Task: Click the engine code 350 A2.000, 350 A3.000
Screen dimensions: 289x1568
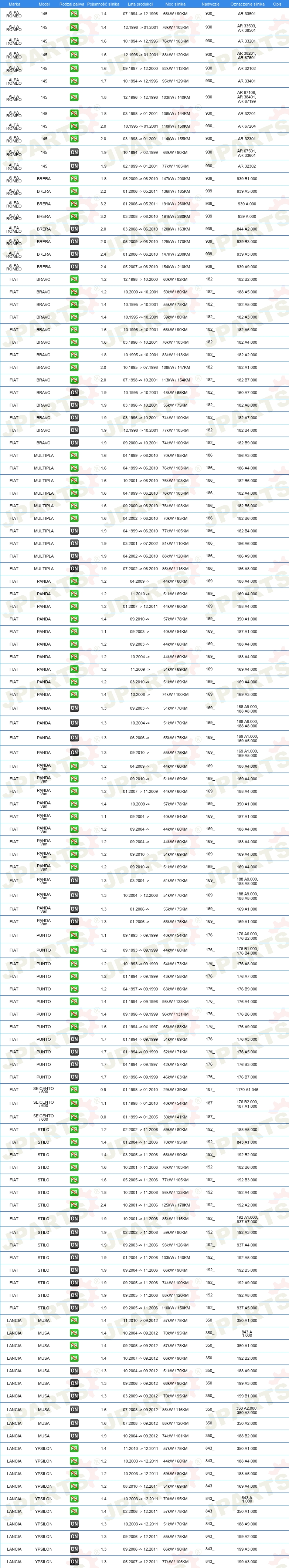Action: point(247,1410)
